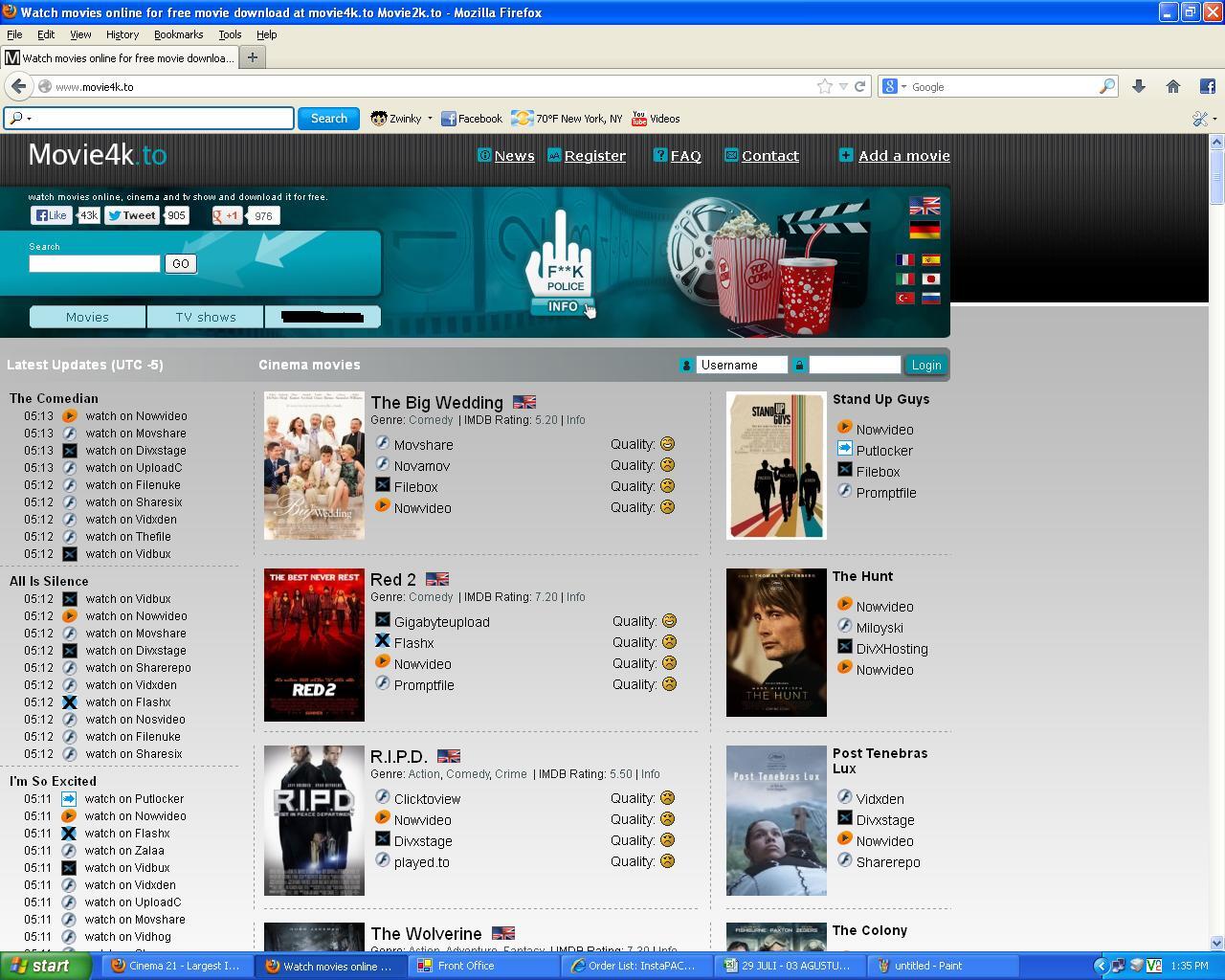This screenshot has height=980, width=1225.
Task: Reload the page with the refresh icon
Action: tap(859, 86)
